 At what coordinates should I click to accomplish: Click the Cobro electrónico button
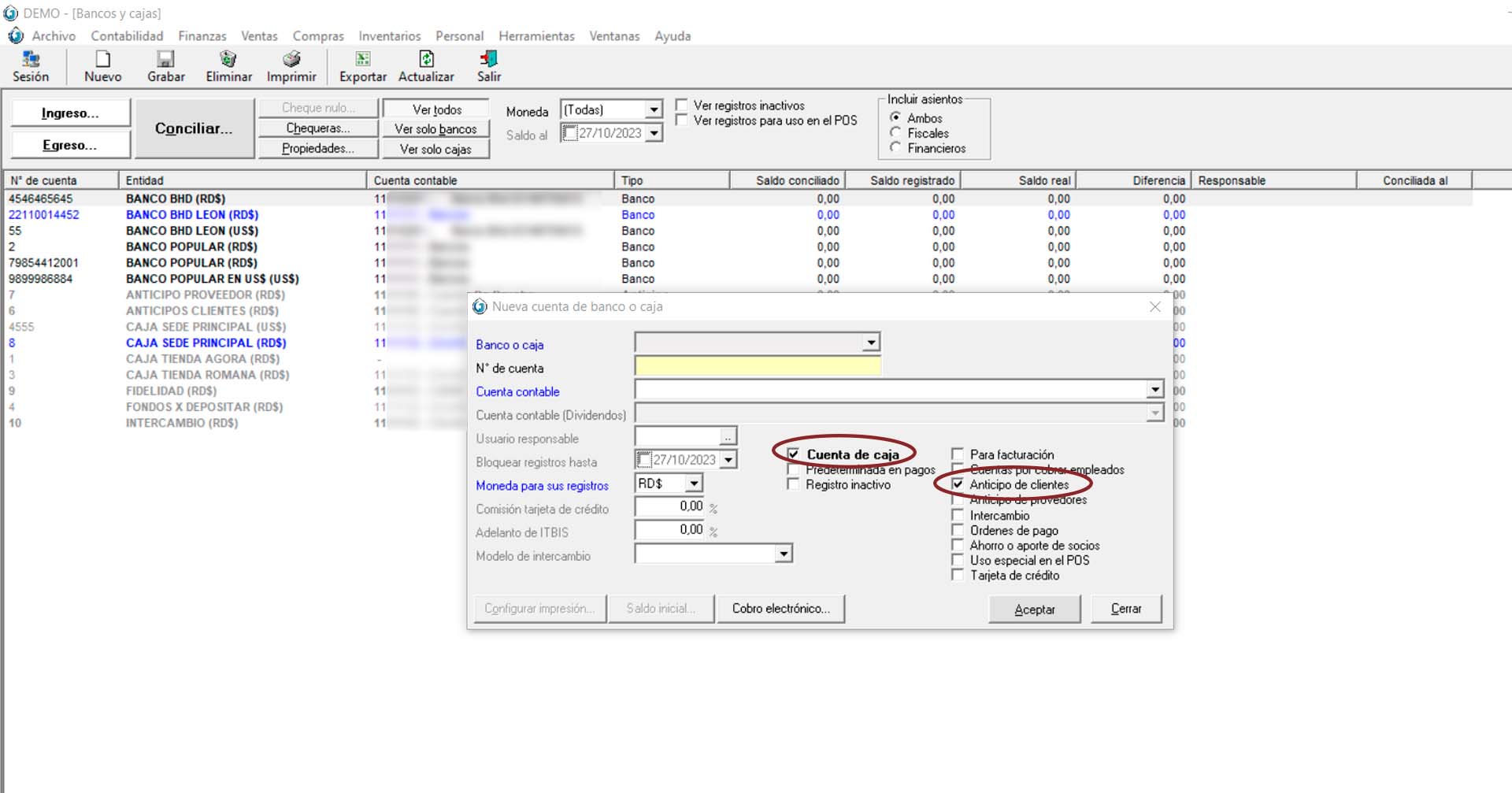pos(780,609)
